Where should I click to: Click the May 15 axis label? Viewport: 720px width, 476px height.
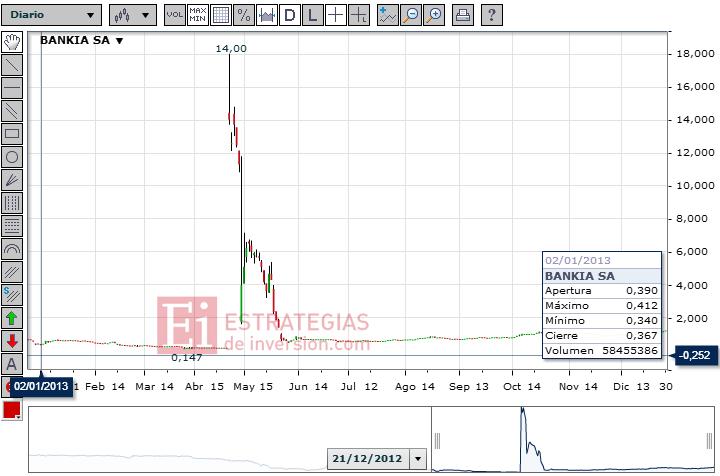click(253, 386)
